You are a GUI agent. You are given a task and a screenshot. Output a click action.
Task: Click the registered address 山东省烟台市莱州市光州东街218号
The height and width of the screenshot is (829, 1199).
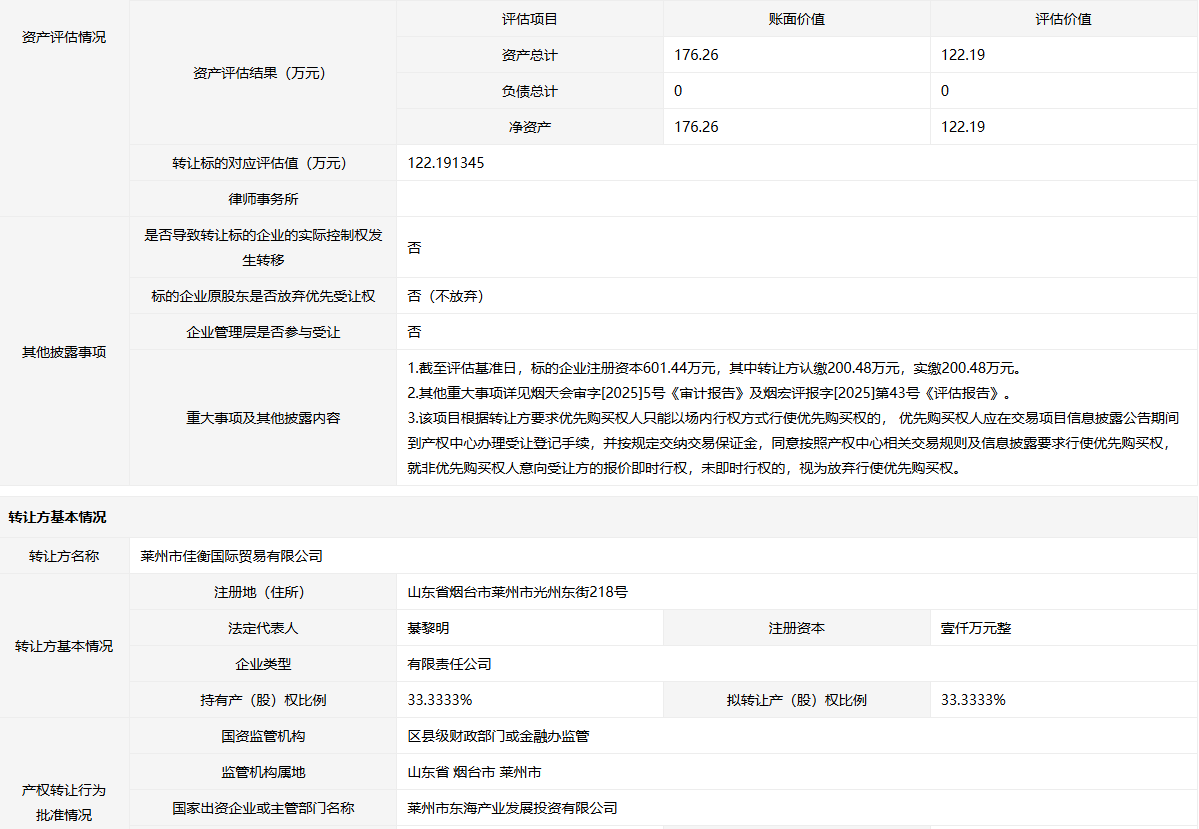pos(517,592)
